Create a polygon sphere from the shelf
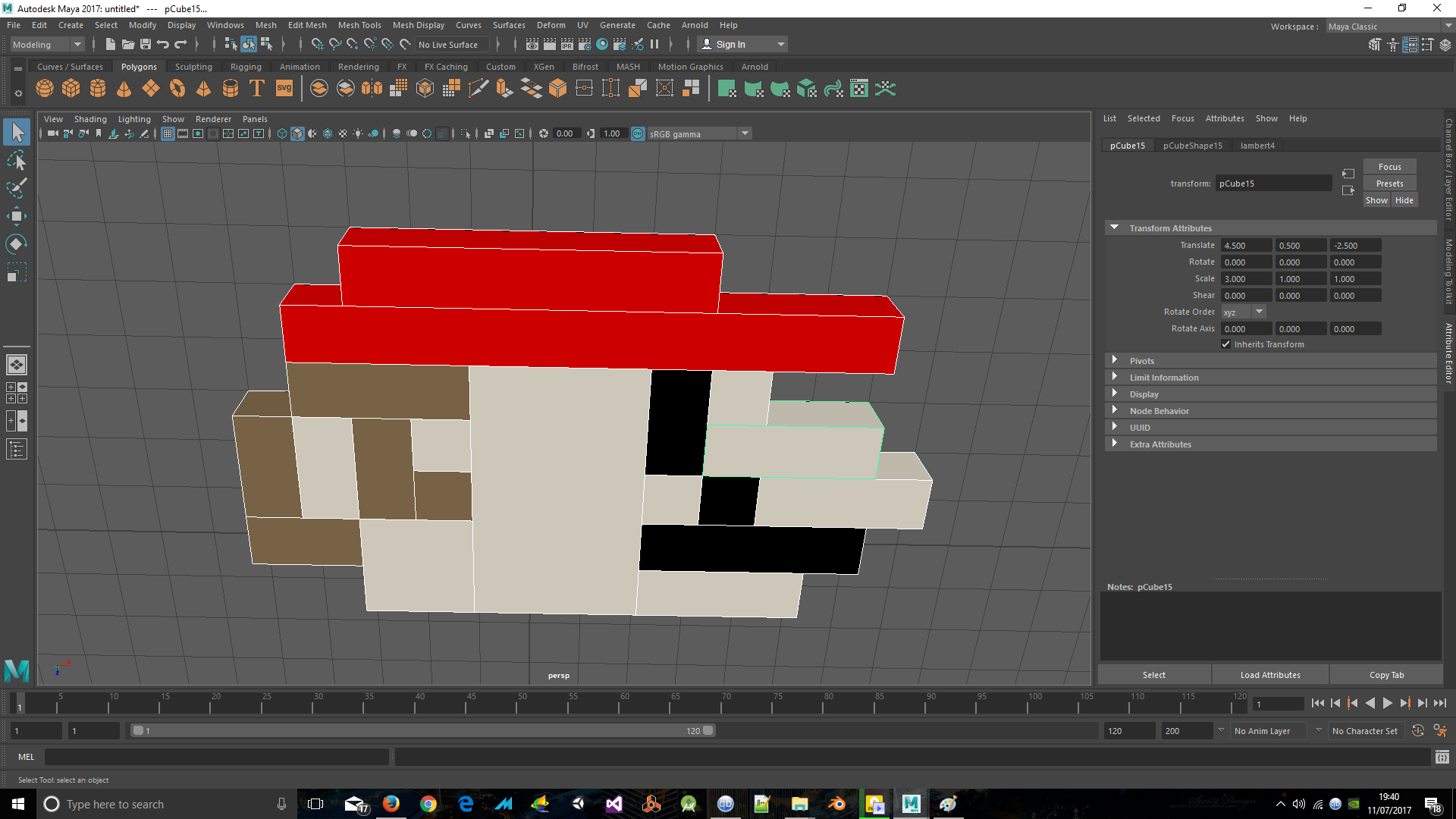 45,89
